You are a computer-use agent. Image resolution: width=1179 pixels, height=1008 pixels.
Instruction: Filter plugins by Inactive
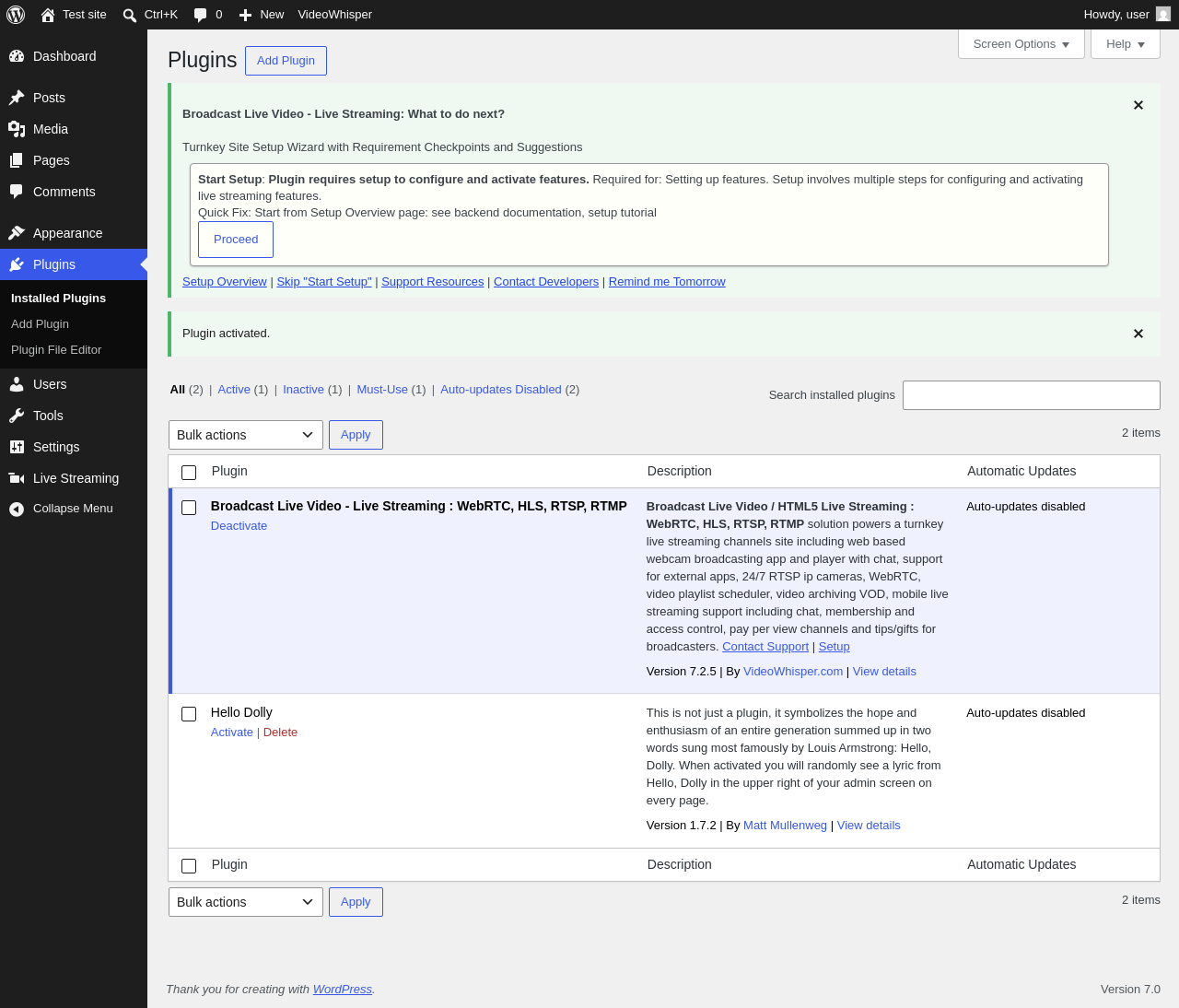pyautogui.click(x=303, y=390)
